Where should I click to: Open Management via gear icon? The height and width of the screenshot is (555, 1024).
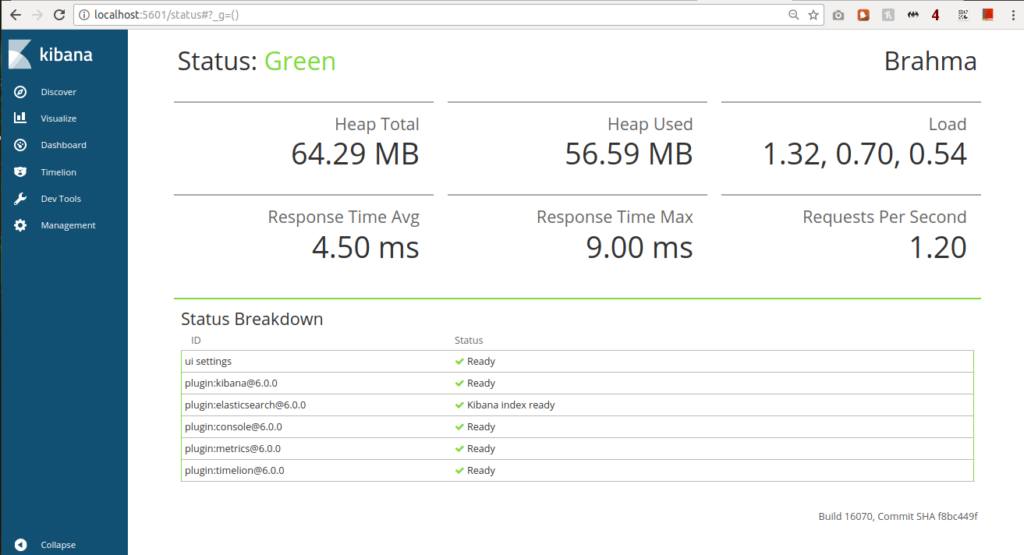20,225
